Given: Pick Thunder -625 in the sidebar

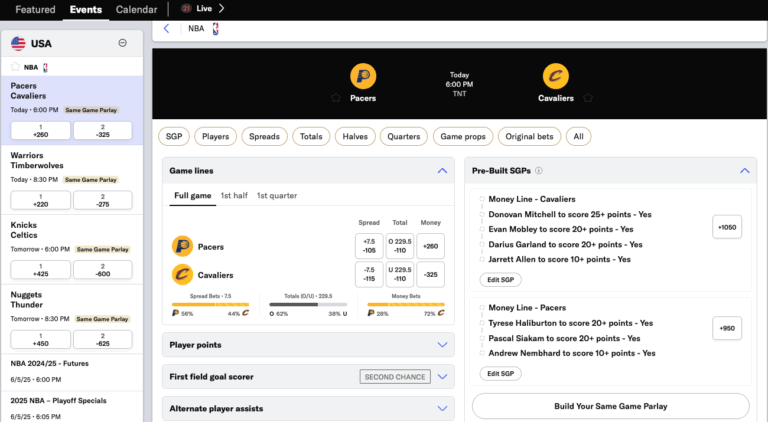Looking at the screenshot, I should click(x=102, y=339).
